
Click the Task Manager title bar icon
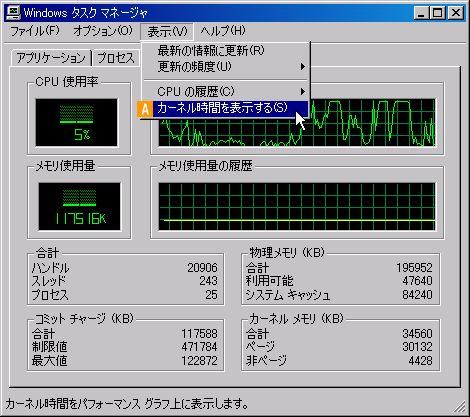(x=13, y=13)
